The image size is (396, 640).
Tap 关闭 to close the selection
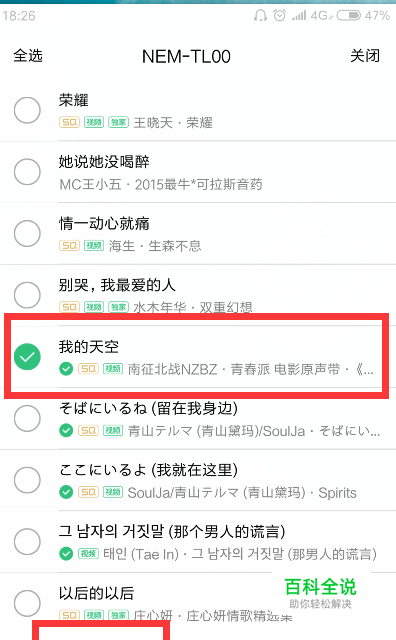click(x=365, y=56)
